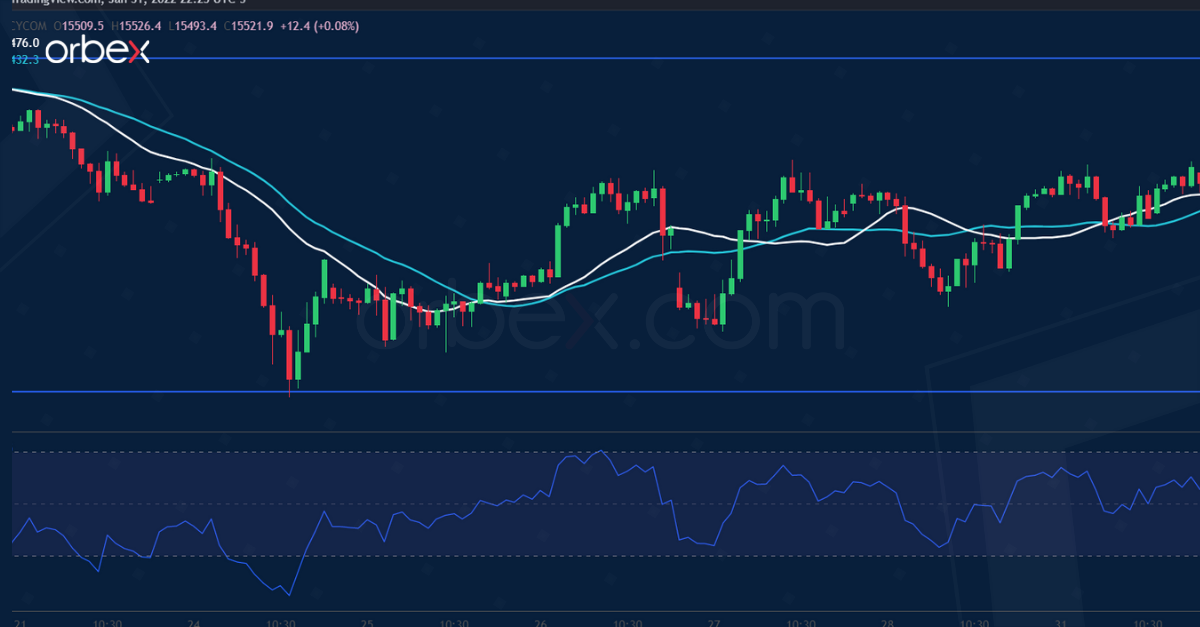Screen dimensions: 1200x627
Task: Click the date label 26 on time axis
Action: coord(541,621)
